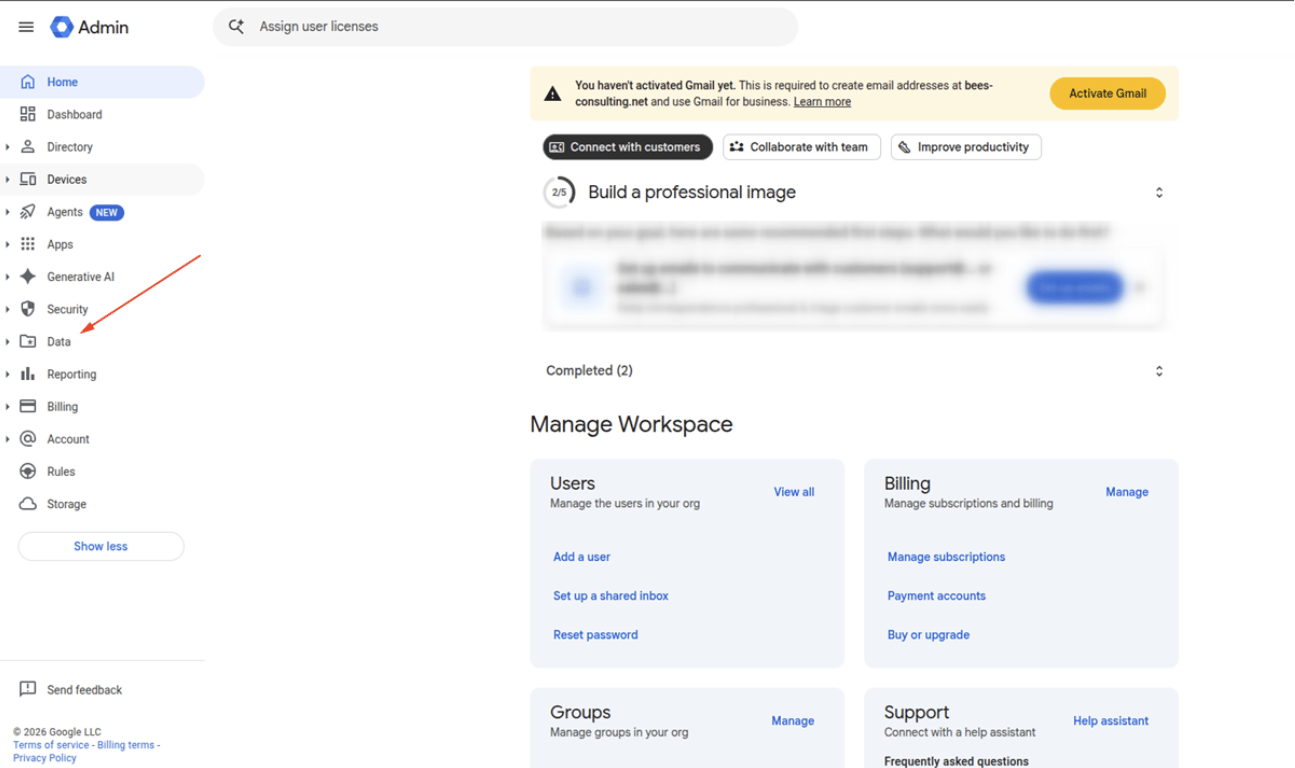1295x768 pixels.
Task: Click the Privacy Policy link
Action: pyautogui.click(x=45, y=758)
